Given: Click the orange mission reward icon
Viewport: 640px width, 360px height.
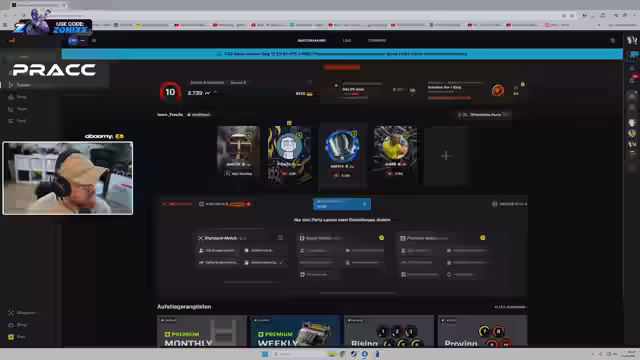Looking at the screenshot, I should (x=498, y=90).
